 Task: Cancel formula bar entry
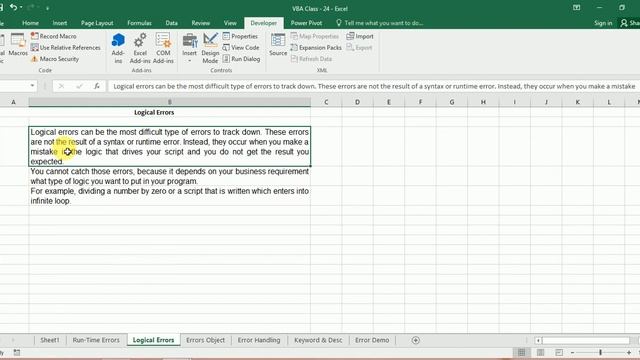61,86
